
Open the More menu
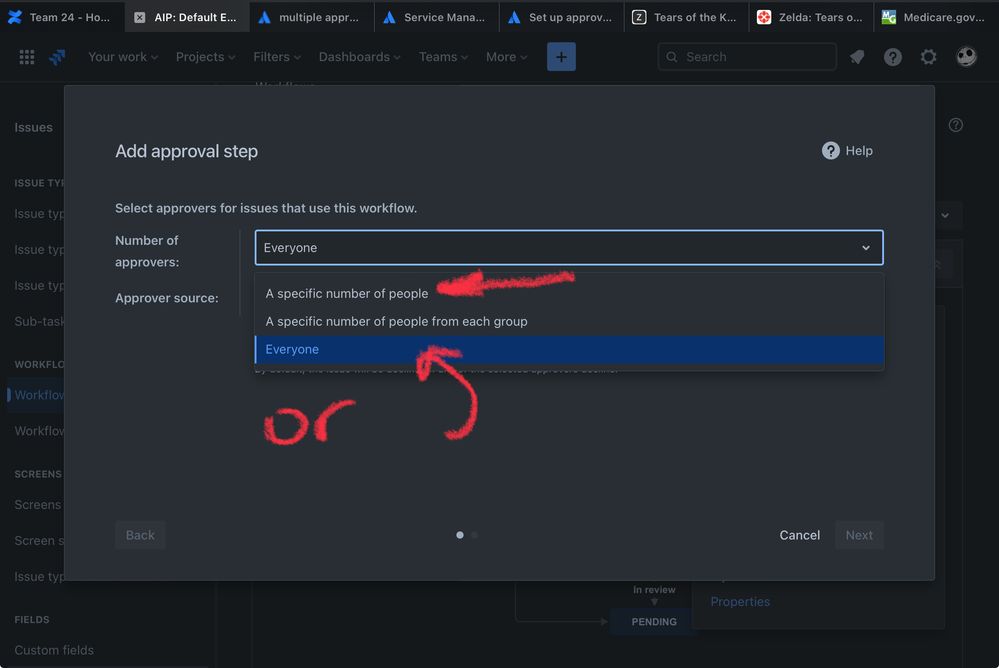tap(507, 57)
